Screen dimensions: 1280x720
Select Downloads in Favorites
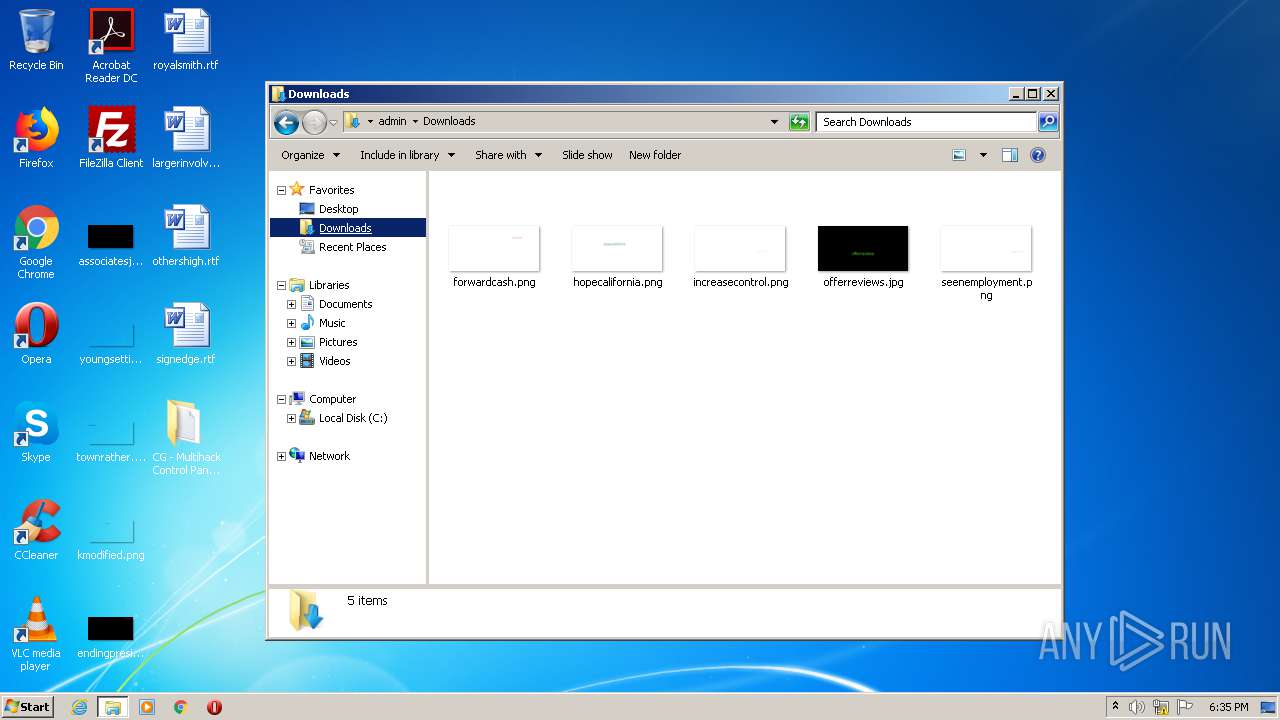coord(345,228)
